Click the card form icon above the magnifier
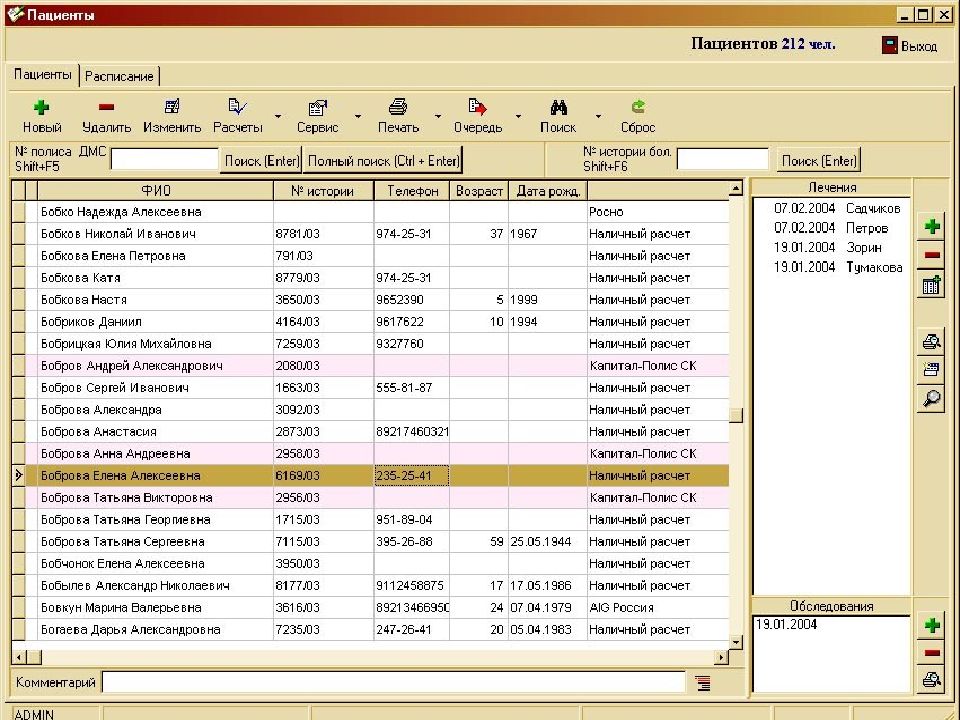Screen dimensions: 960x720 tap(932, 369)
